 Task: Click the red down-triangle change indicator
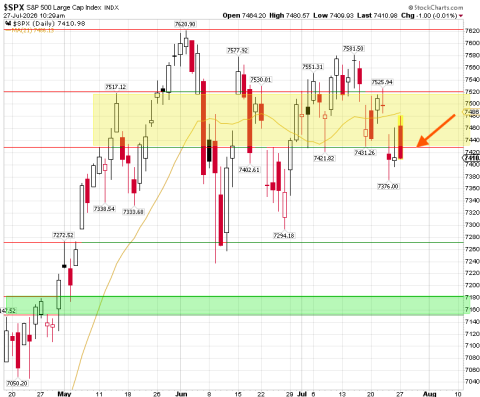[461, 16]
